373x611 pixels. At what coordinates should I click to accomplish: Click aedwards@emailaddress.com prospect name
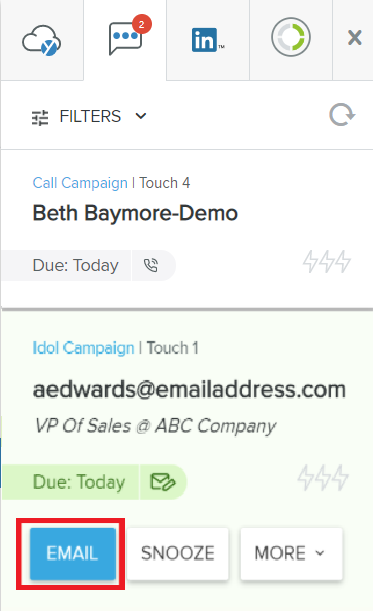point(189,390)
